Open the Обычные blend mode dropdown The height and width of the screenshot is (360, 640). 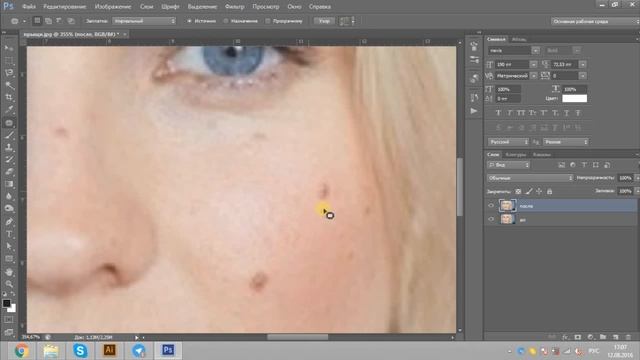530,178
